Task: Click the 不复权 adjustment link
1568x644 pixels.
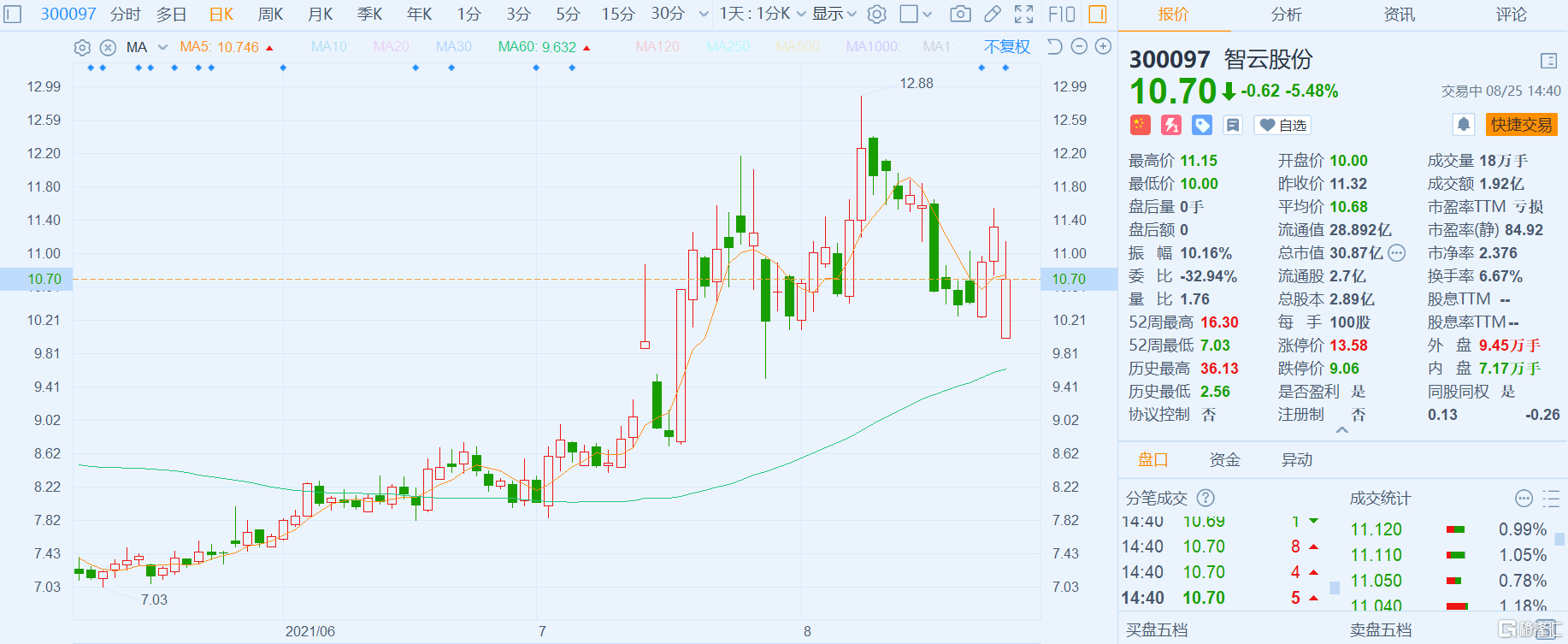Action: coord(1006,47)
